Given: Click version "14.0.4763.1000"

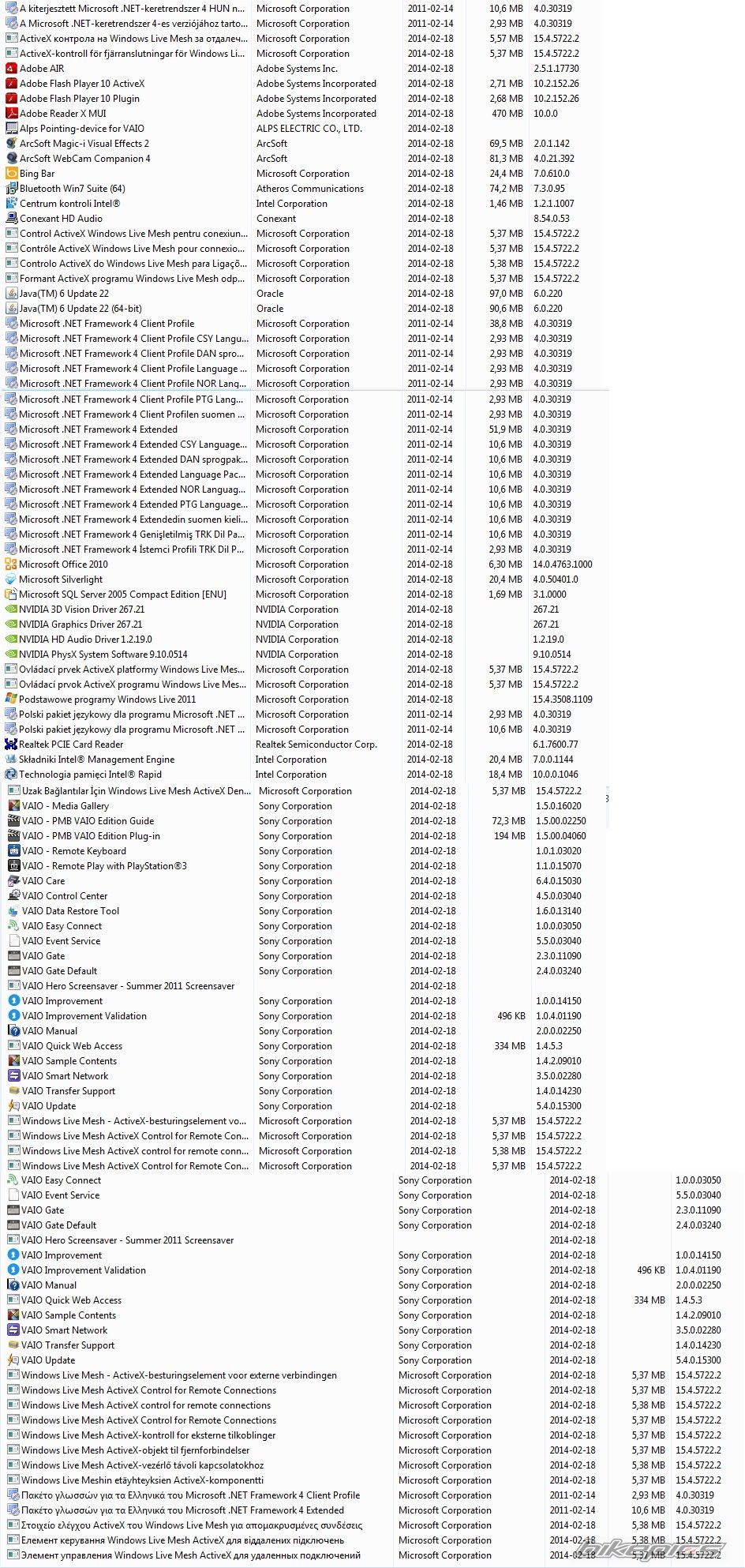Looking at the screenshot, I should click(x=563, y=565).
